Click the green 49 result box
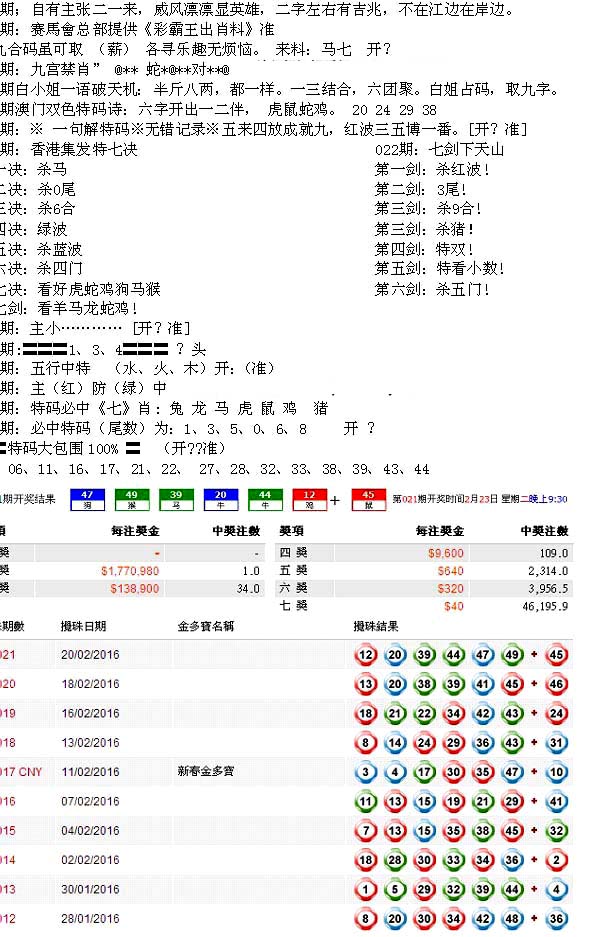 point(131,500)
